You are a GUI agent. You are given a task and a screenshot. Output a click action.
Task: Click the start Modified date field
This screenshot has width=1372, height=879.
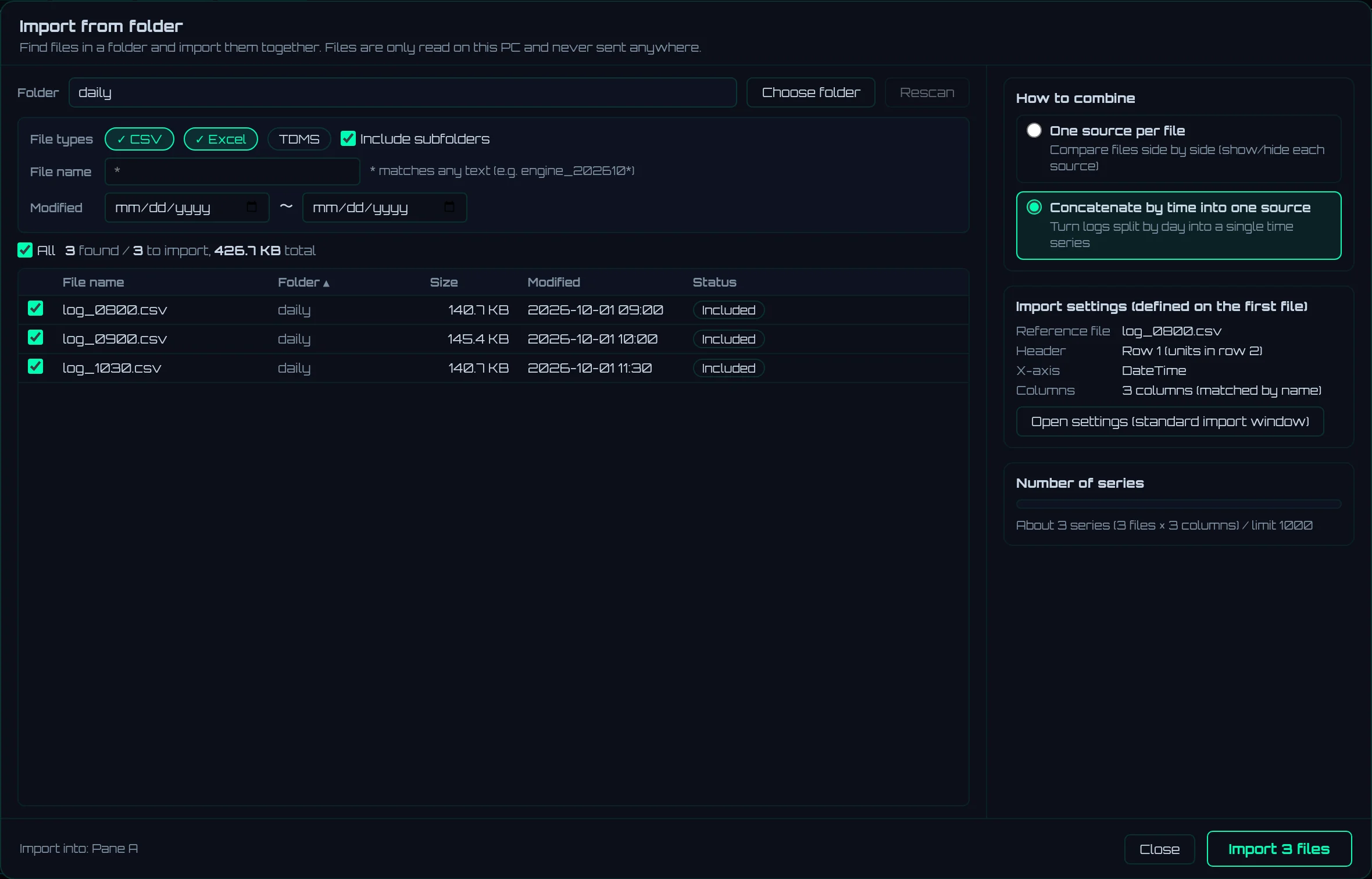187,208
